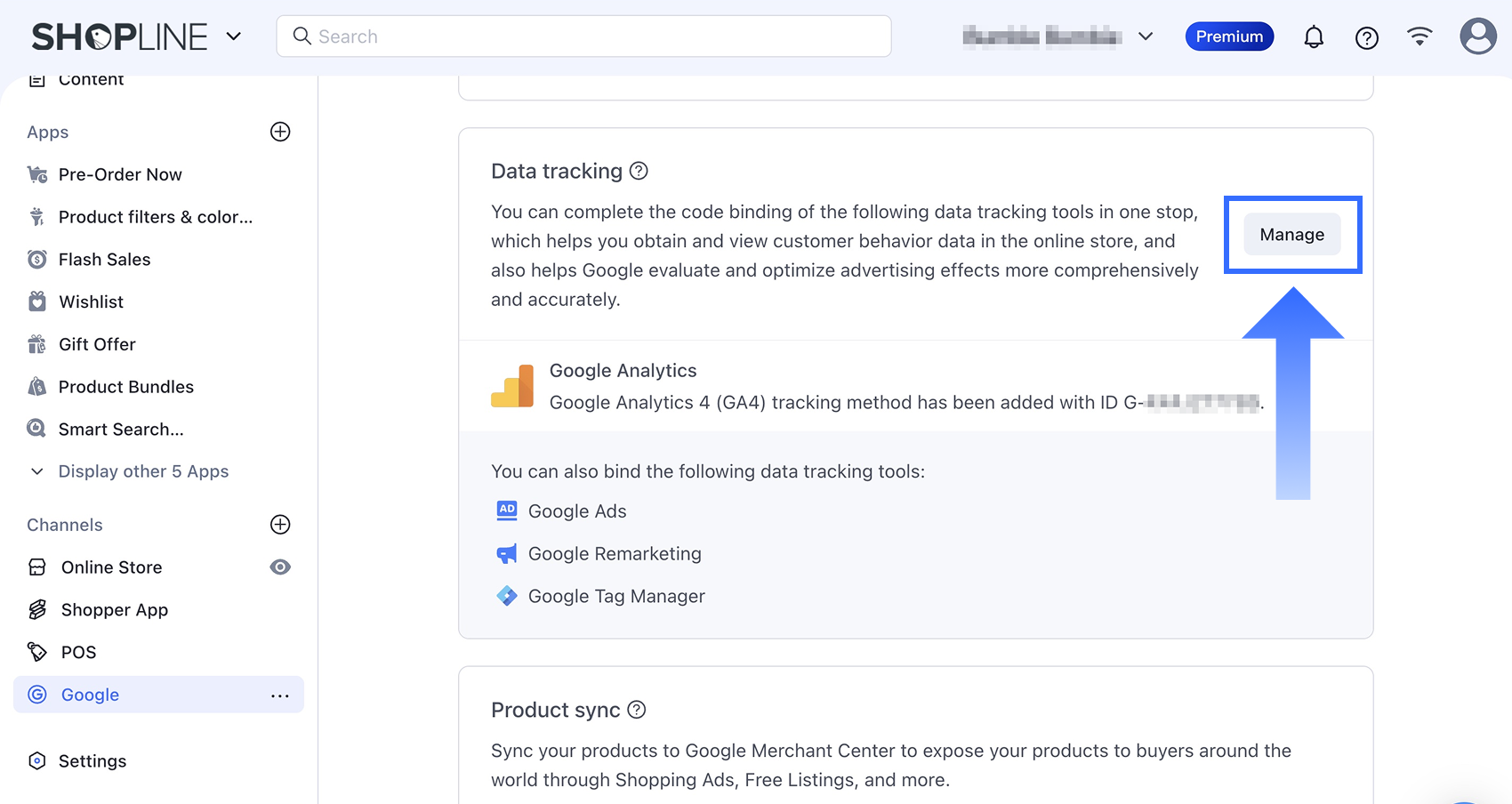Open the SHOPLINE logo dropdown chevron
The image size is (1512, 804).
234,36
